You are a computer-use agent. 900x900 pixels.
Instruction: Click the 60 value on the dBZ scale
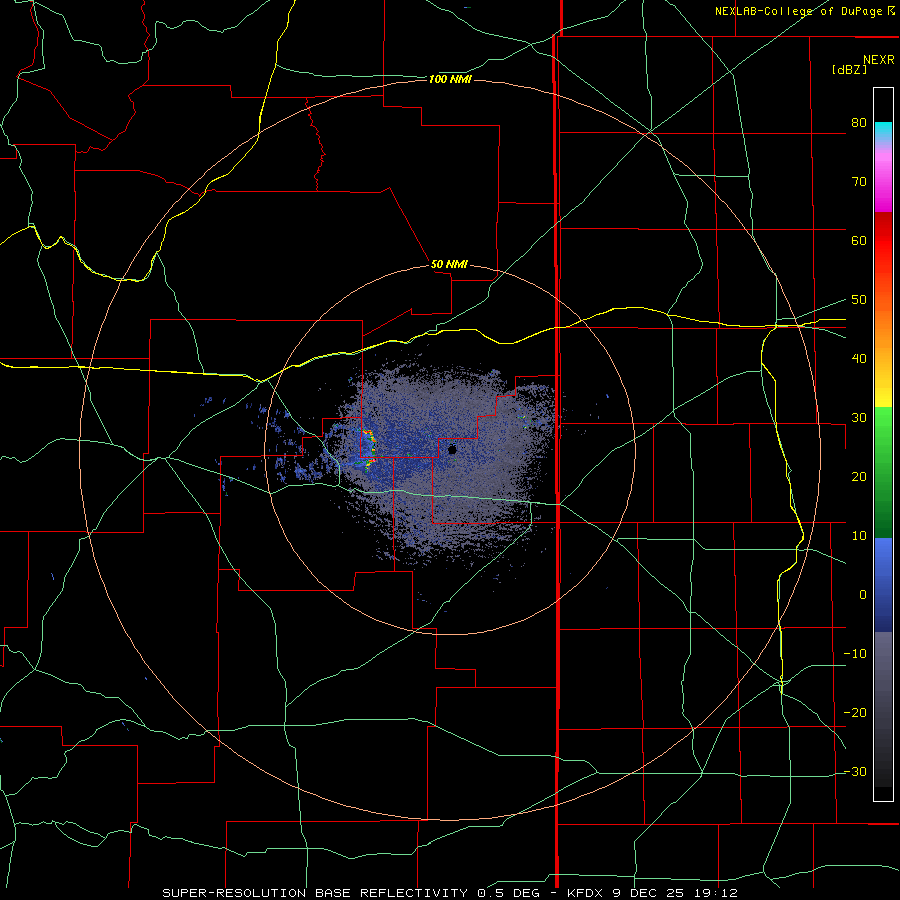[x=859, y=240]
